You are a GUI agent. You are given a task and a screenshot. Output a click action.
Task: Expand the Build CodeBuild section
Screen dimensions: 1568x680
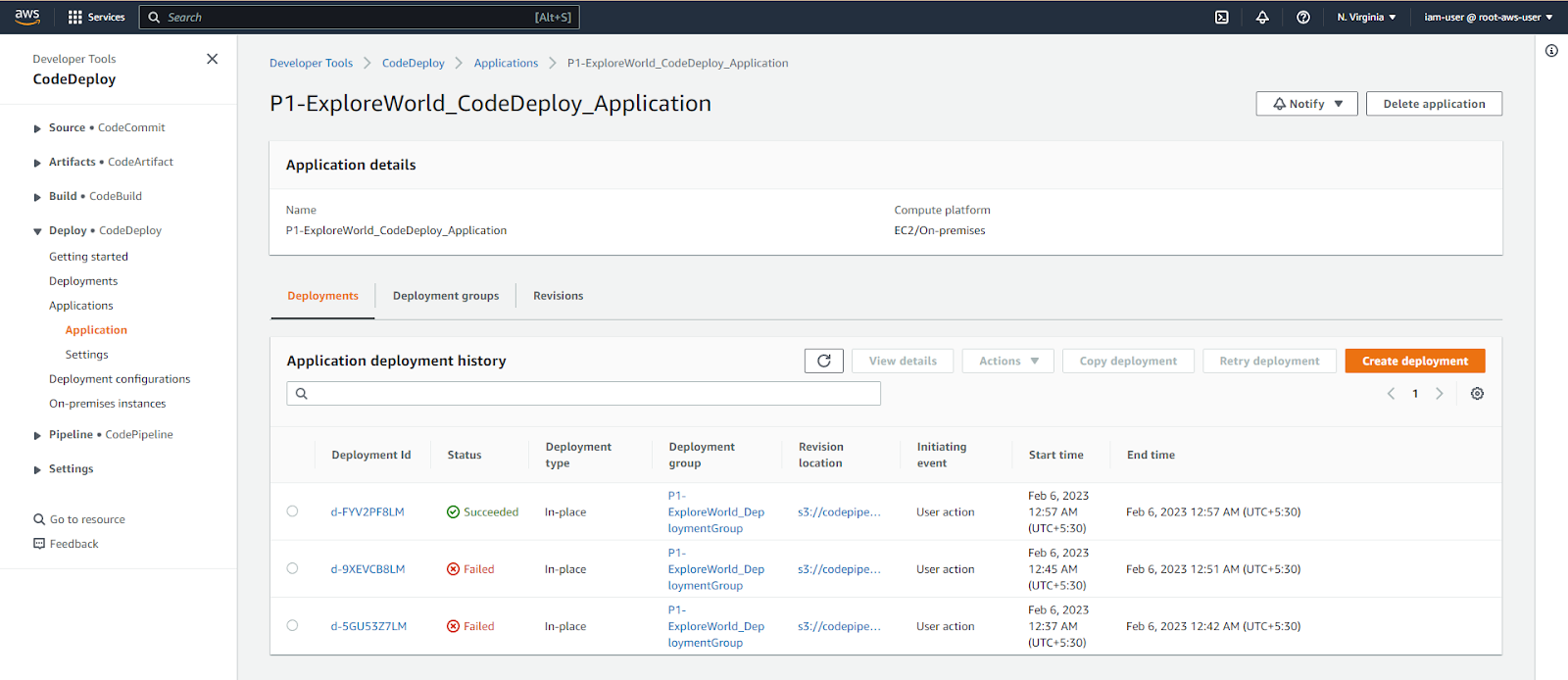[37, 197]
